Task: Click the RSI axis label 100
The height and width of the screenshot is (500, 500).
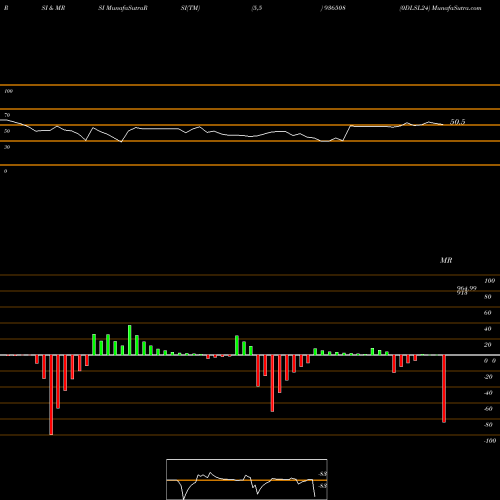Action: click(x=8, y=91)
